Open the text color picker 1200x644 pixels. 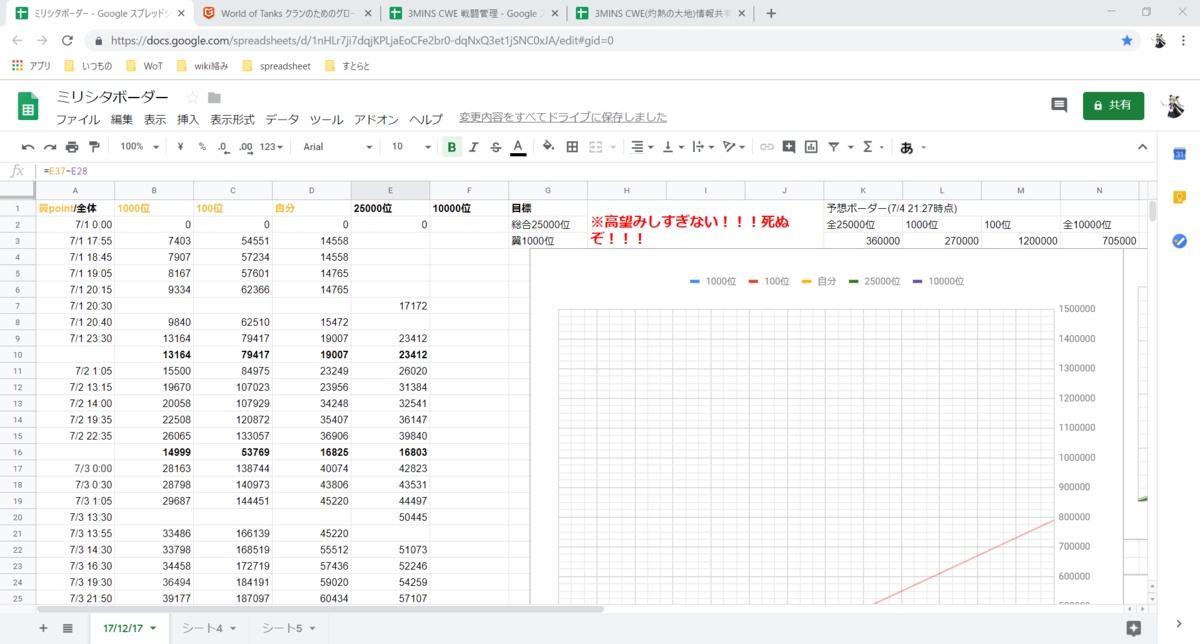click(518, 147)
